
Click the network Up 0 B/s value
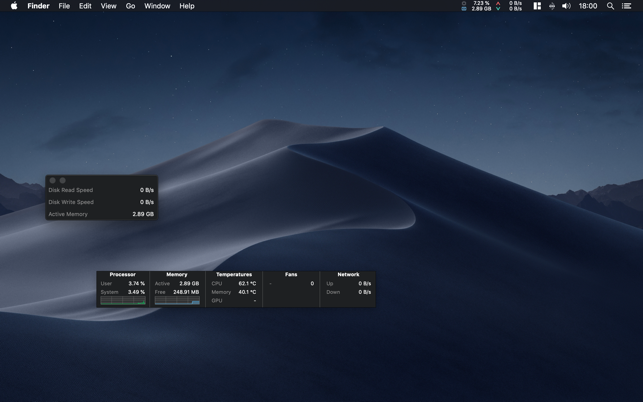coord(365,283)
